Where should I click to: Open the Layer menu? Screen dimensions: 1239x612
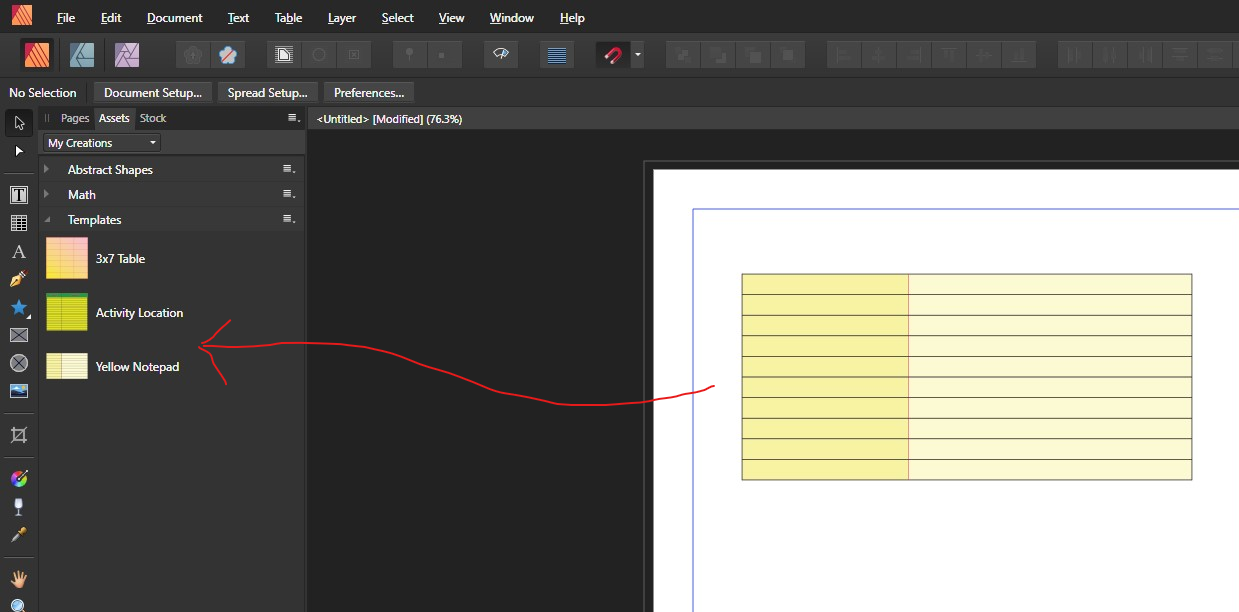click(x=341, y=18)
